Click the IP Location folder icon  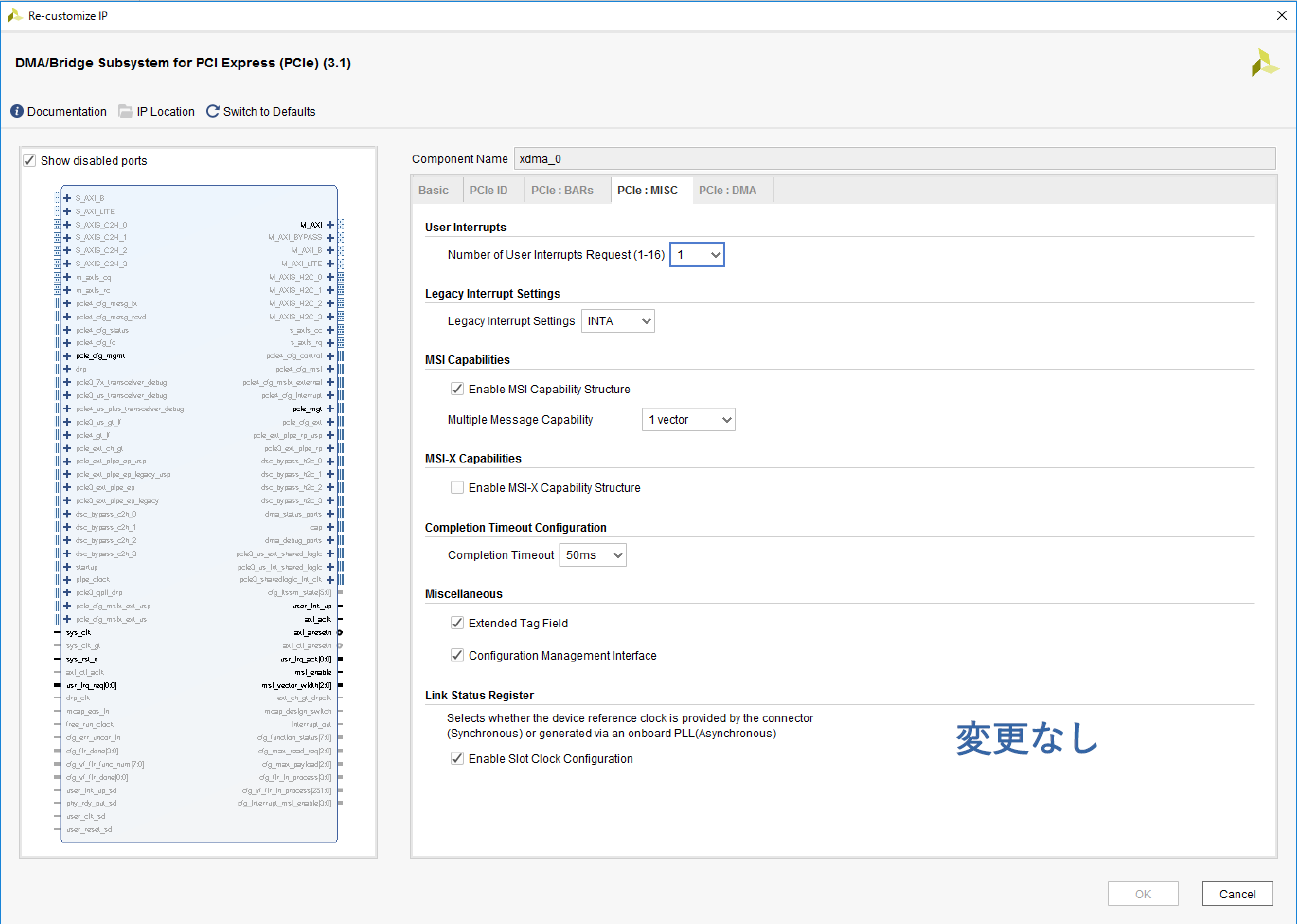125,112
